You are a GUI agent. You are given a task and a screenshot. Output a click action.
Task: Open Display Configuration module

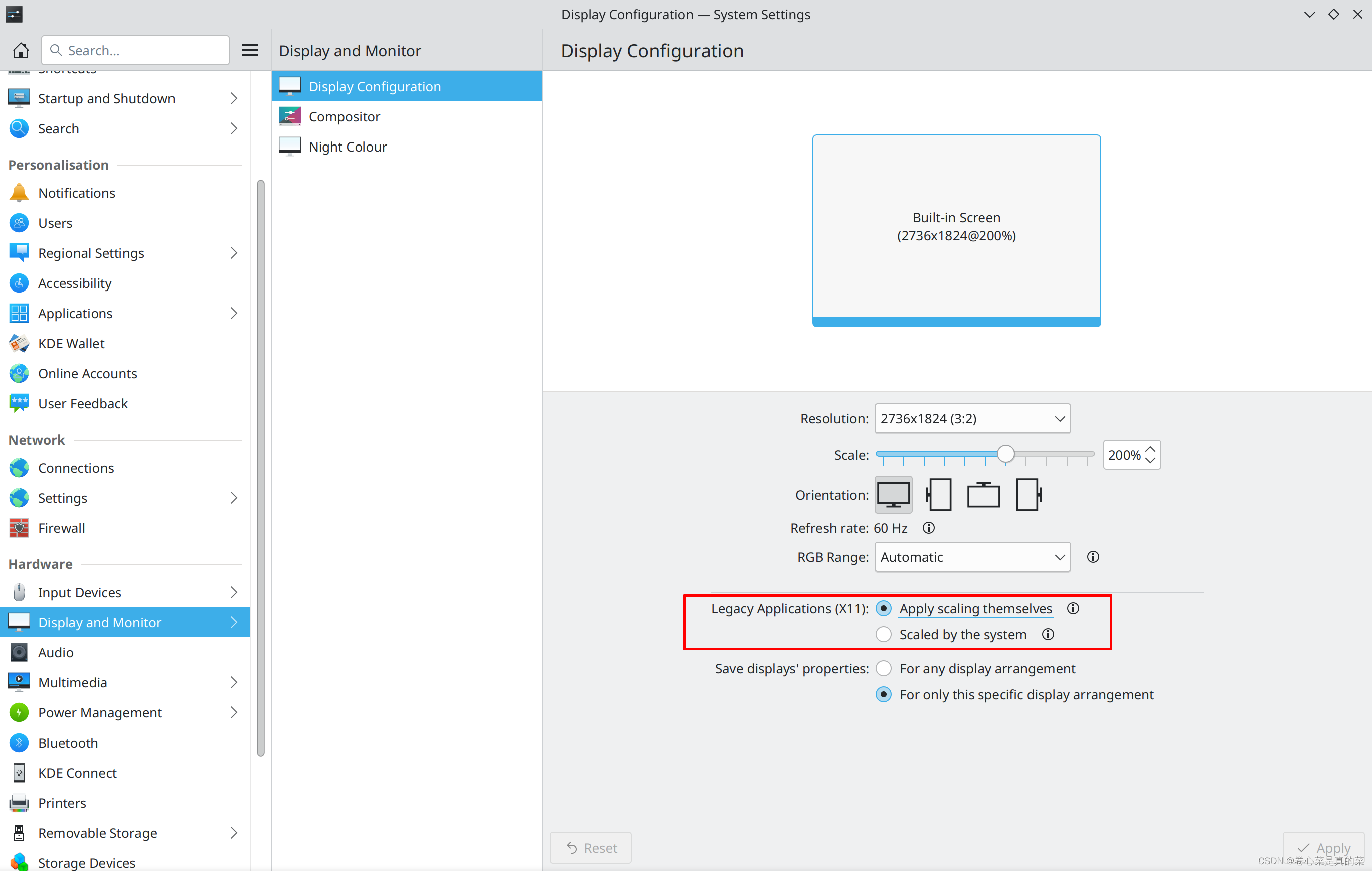[x=406, y=87]
